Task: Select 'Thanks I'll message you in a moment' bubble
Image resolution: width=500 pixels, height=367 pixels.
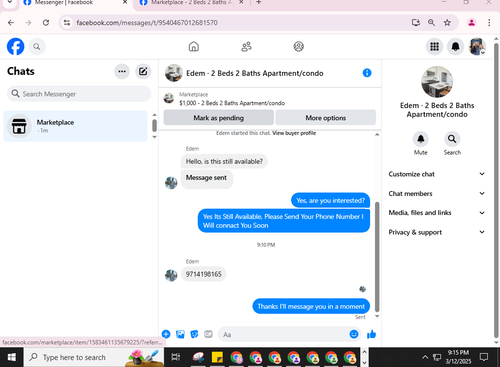Action: [x=311, y=306]
